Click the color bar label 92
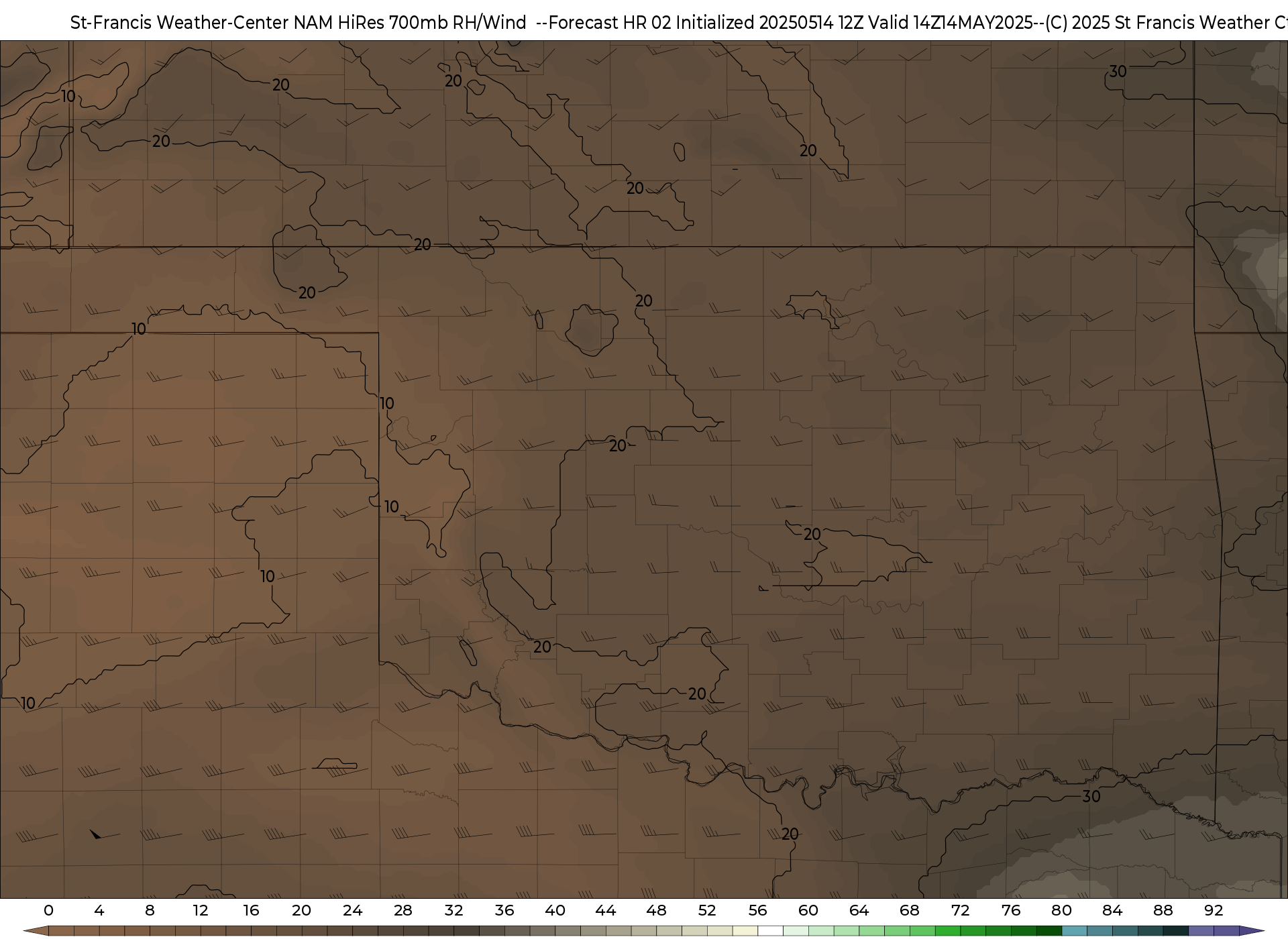 [1214, 910]
